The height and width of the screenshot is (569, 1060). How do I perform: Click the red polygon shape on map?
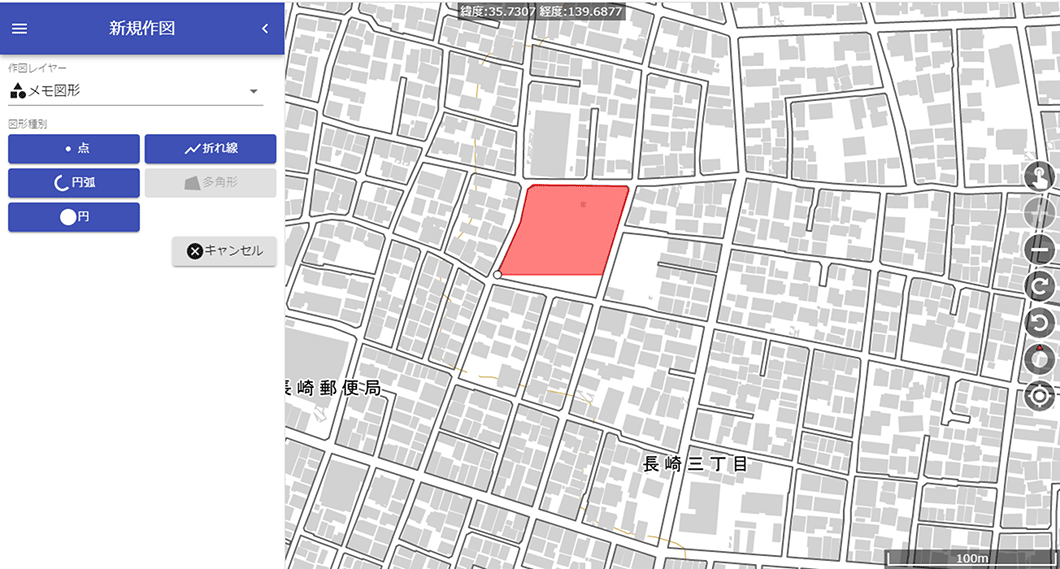[x=566, y=232]
